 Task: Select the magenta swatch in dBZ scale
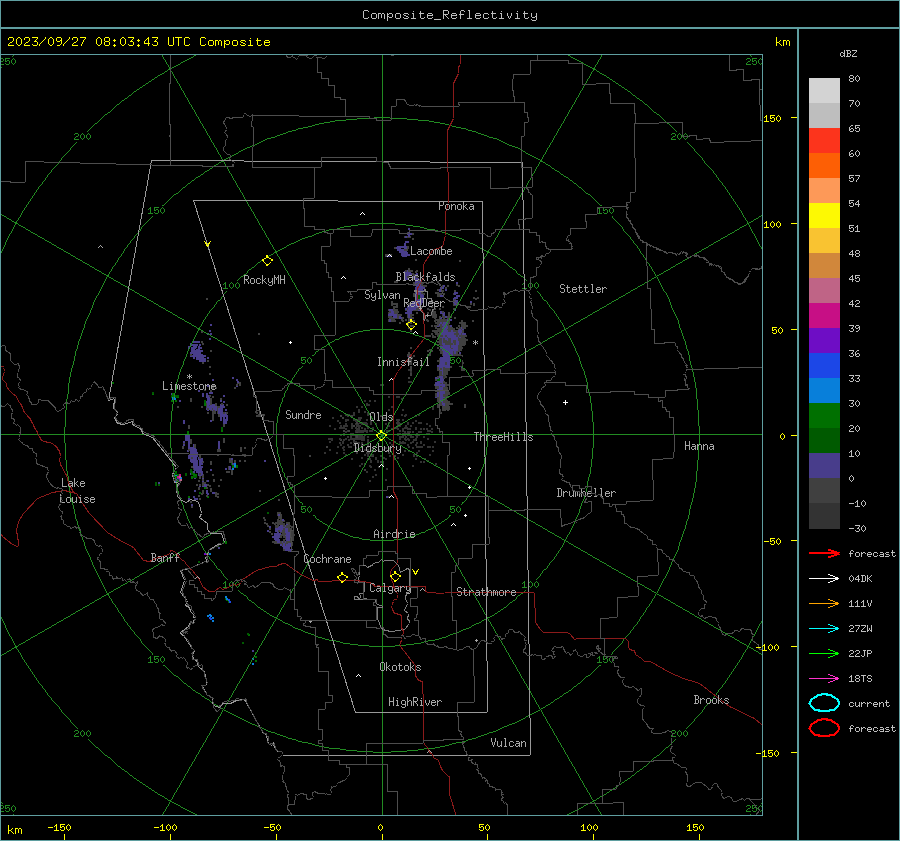824,316
